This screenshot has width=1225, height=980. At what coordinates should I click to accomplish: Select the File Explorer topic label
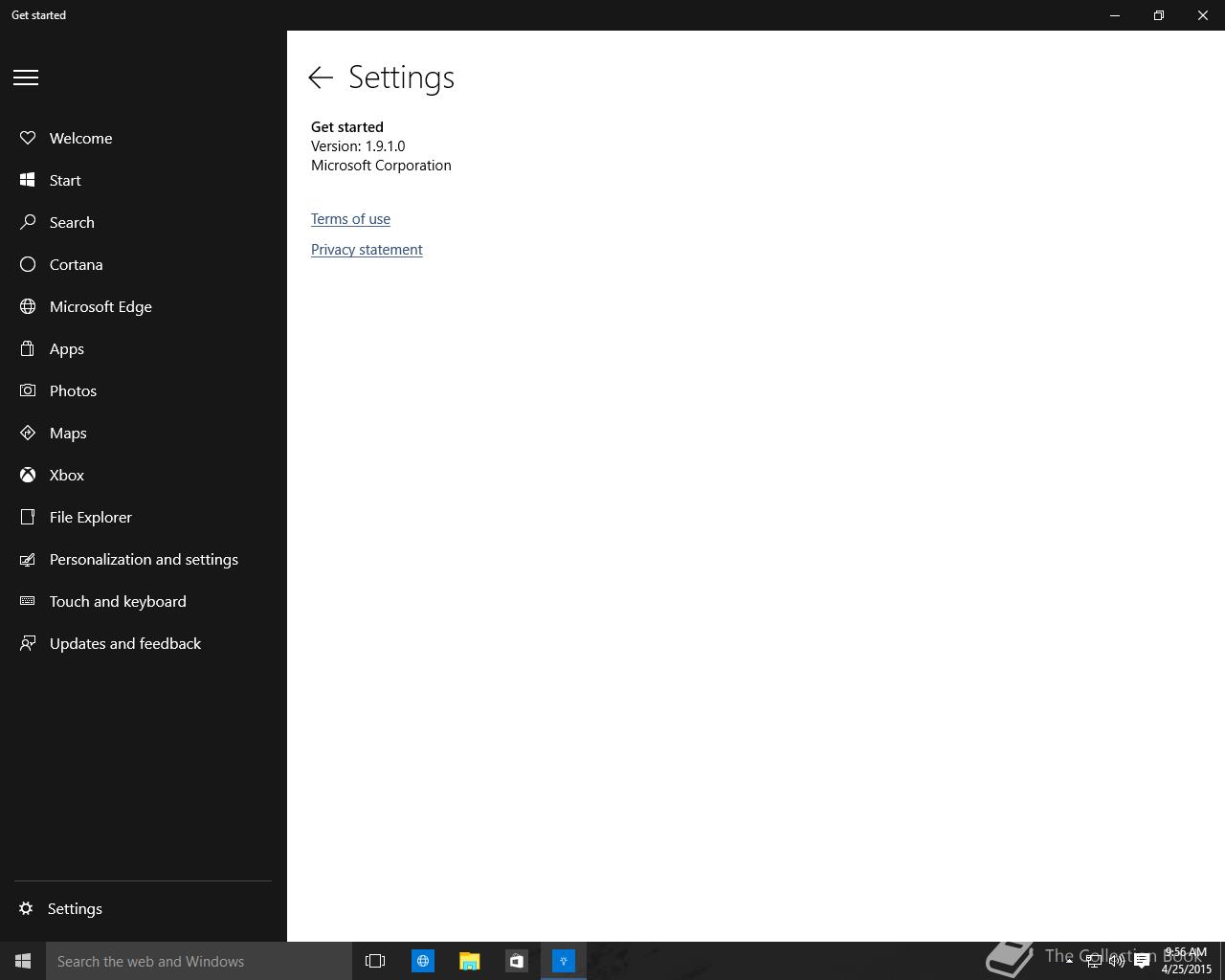(91, 517)
